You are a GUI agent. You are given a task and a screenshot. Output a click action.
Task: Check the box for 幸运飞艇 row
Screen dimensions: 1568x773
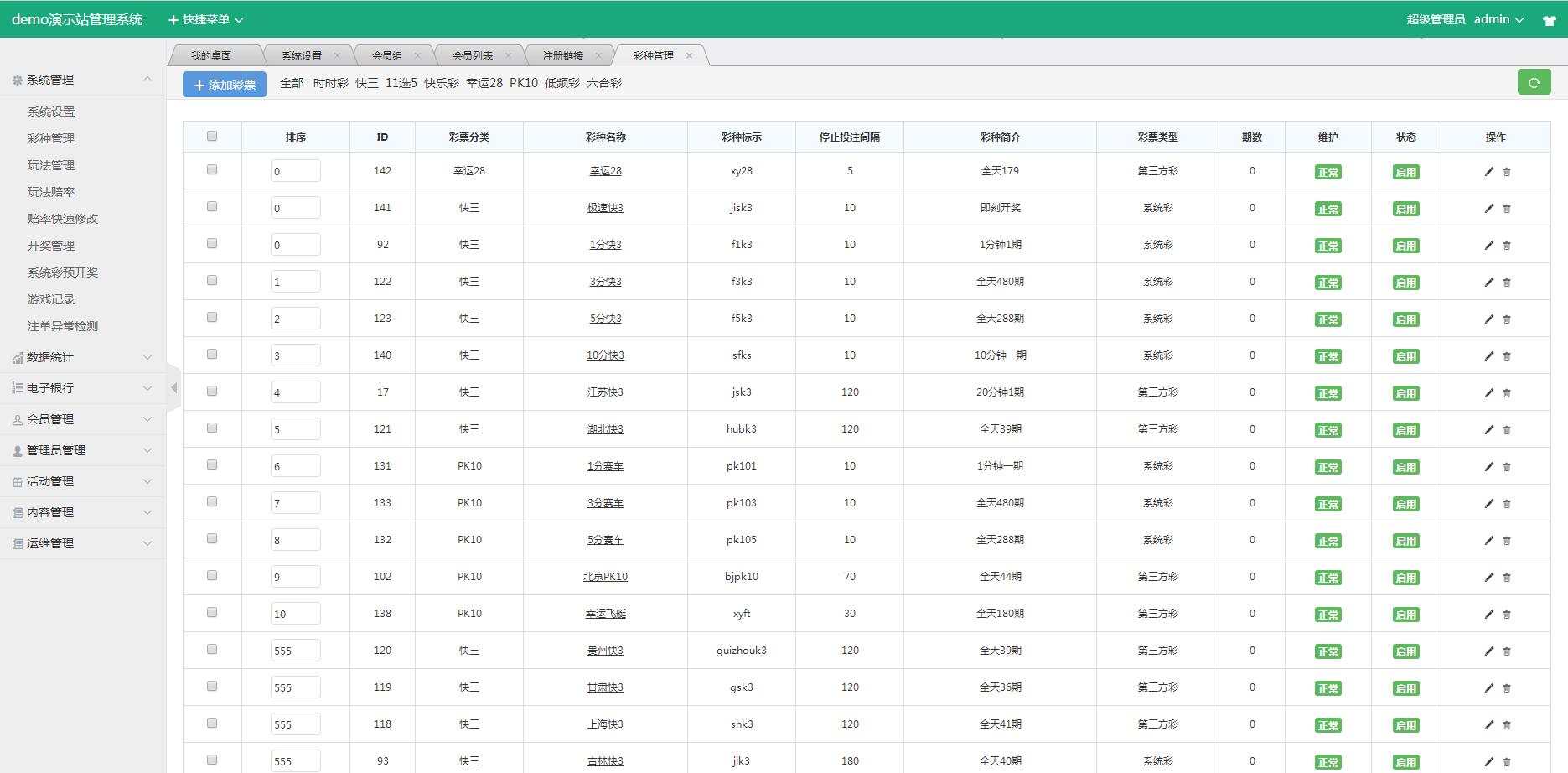[212, 612]
